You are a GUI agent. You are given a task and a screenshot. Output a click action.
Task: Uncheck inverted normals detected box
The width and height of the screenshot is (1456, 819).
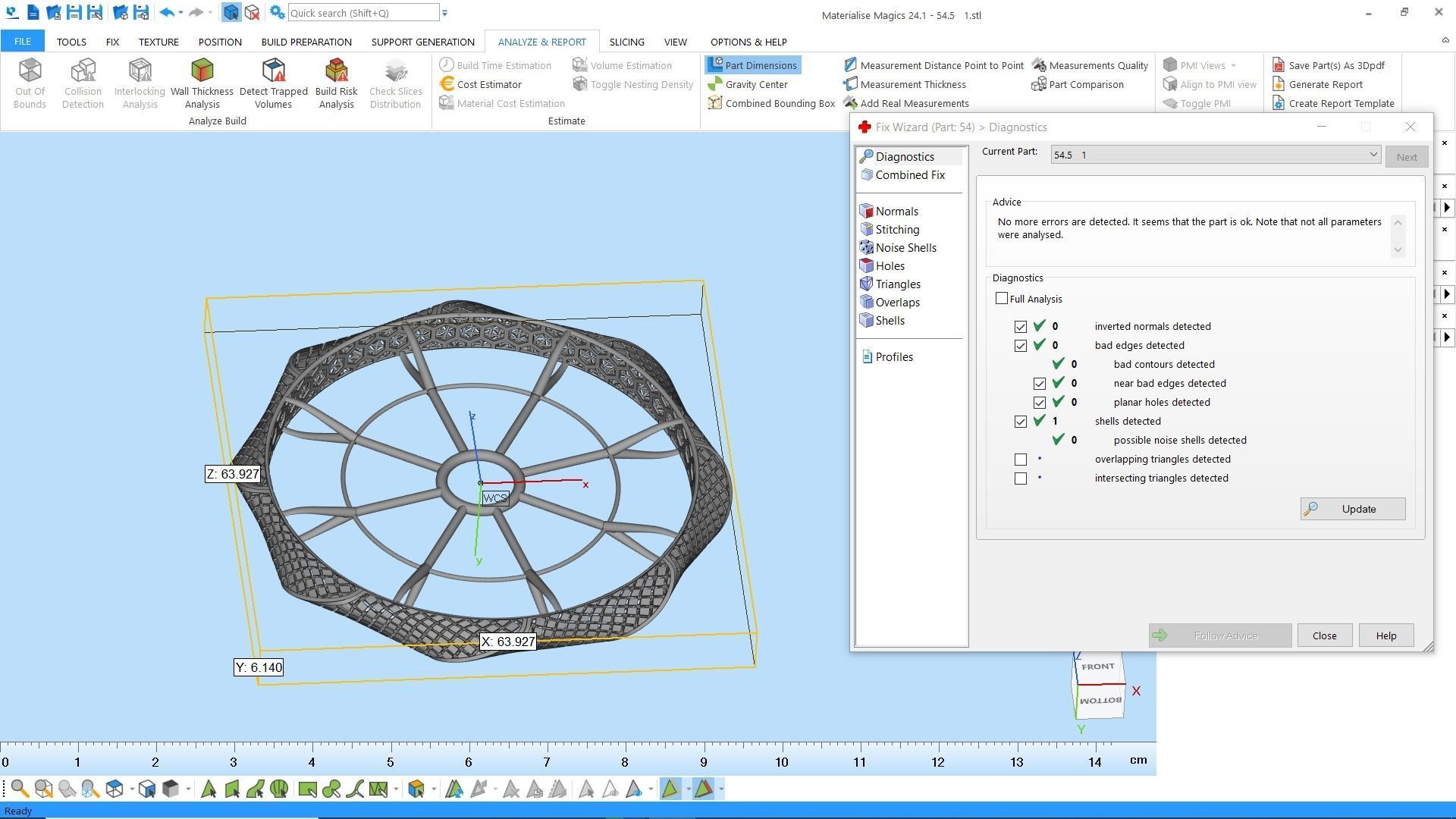[1021, 327]
